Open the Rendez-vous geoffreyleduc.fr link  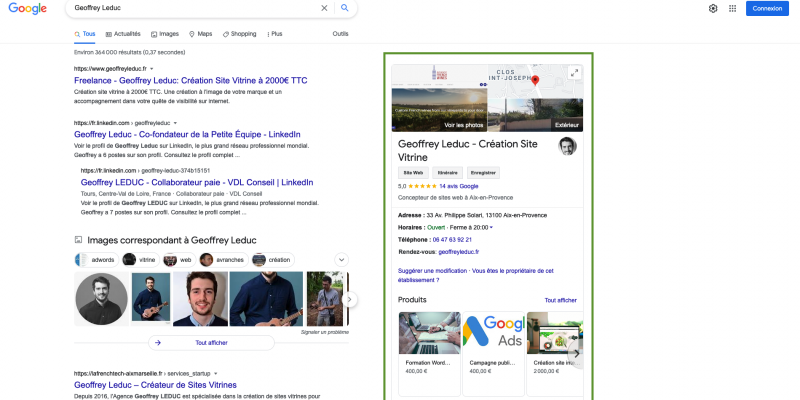(x=459, y=252)
